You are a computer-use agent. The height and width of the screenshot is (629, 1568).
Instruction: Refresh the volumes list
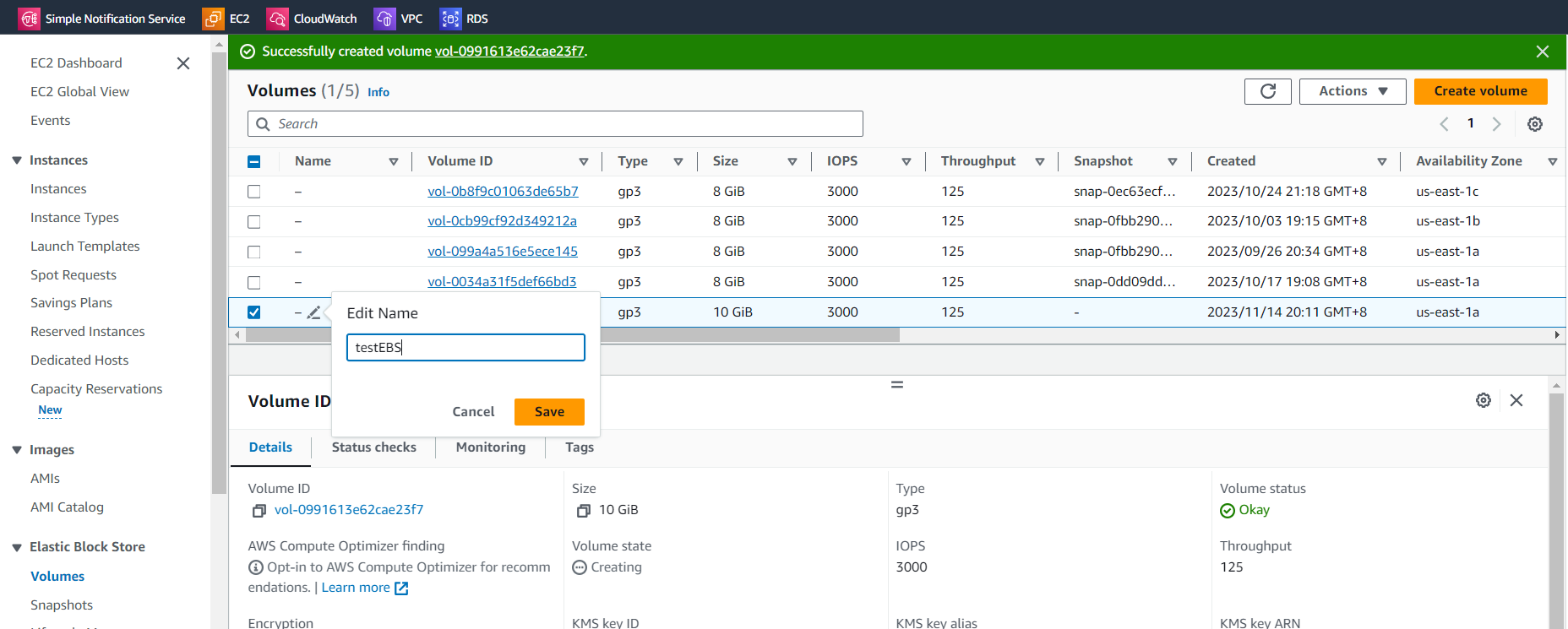click(1268, 91)
